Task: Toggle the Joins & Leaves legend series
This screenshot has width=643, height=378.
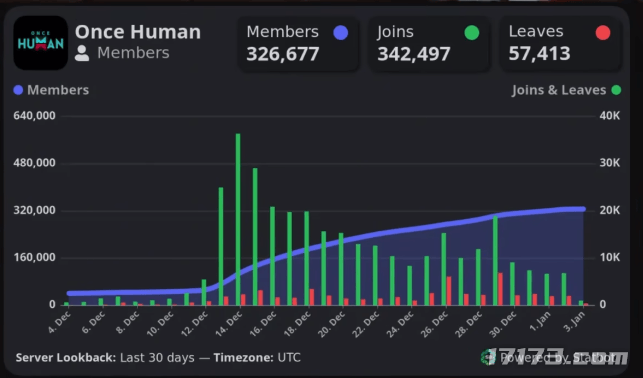Action: 566,90
